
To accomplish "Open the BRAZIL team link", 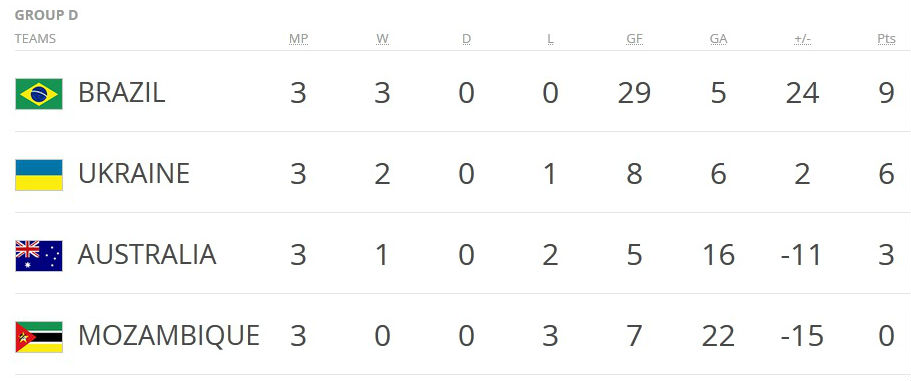I will tap(121, 93).
